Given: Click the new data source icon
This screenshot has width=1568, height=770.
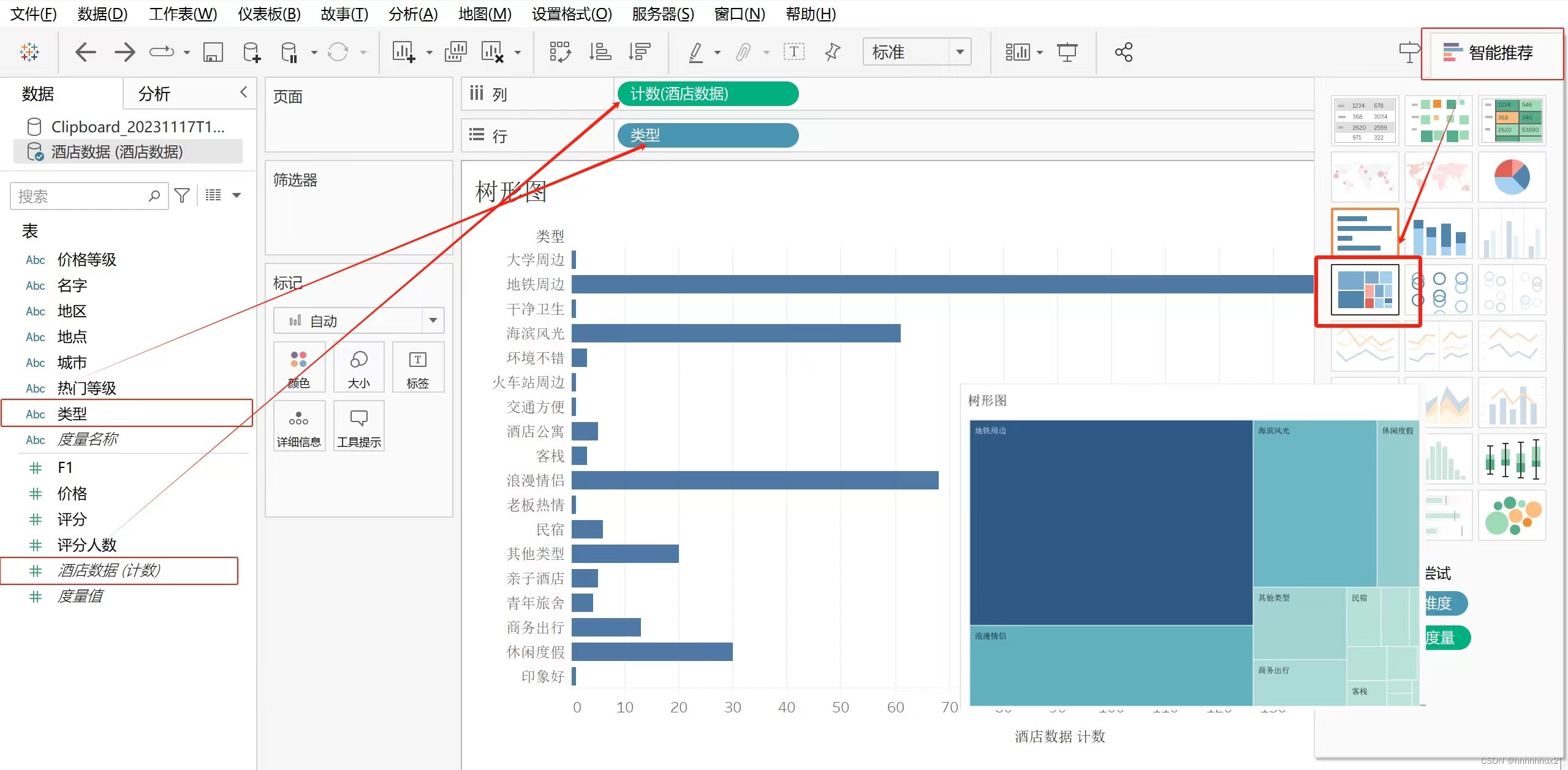Looking at the screenshot, I should point(251,52).
